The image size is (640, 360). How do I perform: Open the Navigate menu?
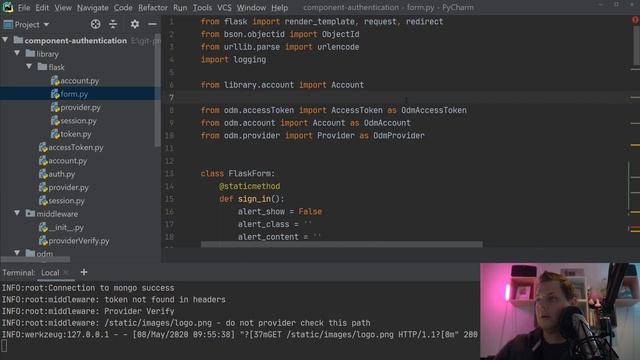point(93,8)
